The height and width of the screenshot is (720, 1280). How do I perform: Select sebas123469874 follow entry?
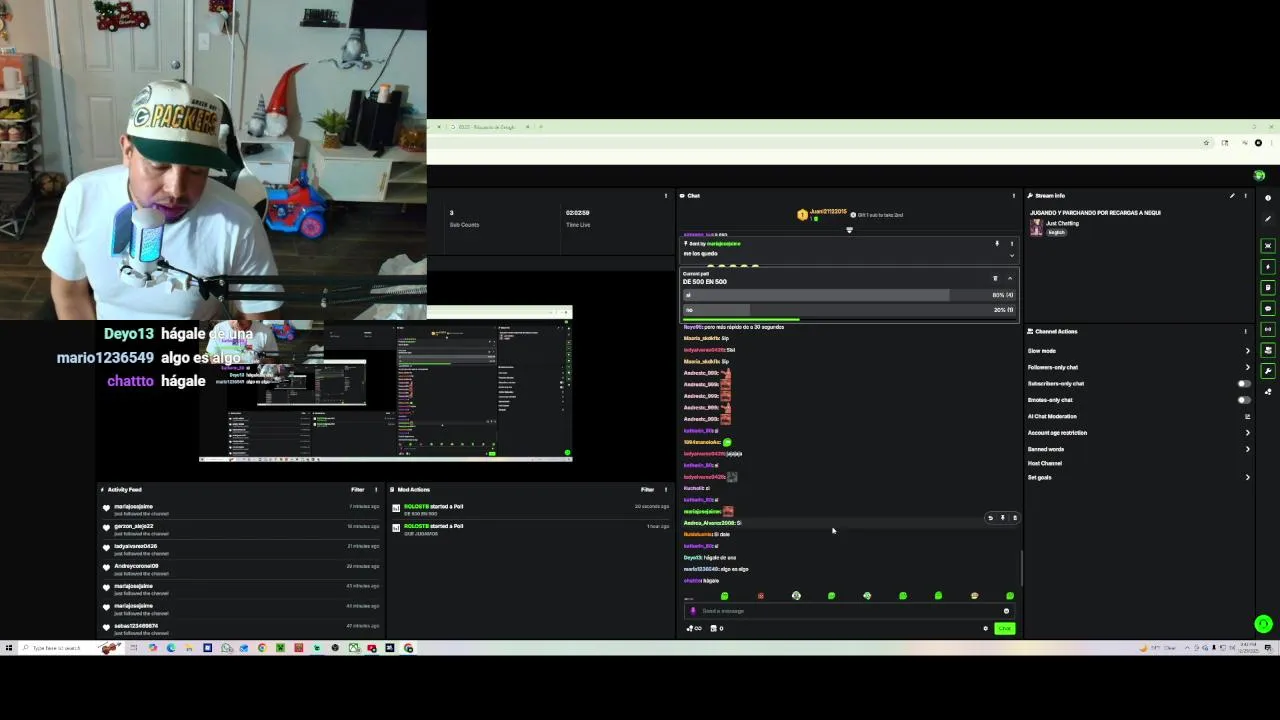click(x=240, y=629)
